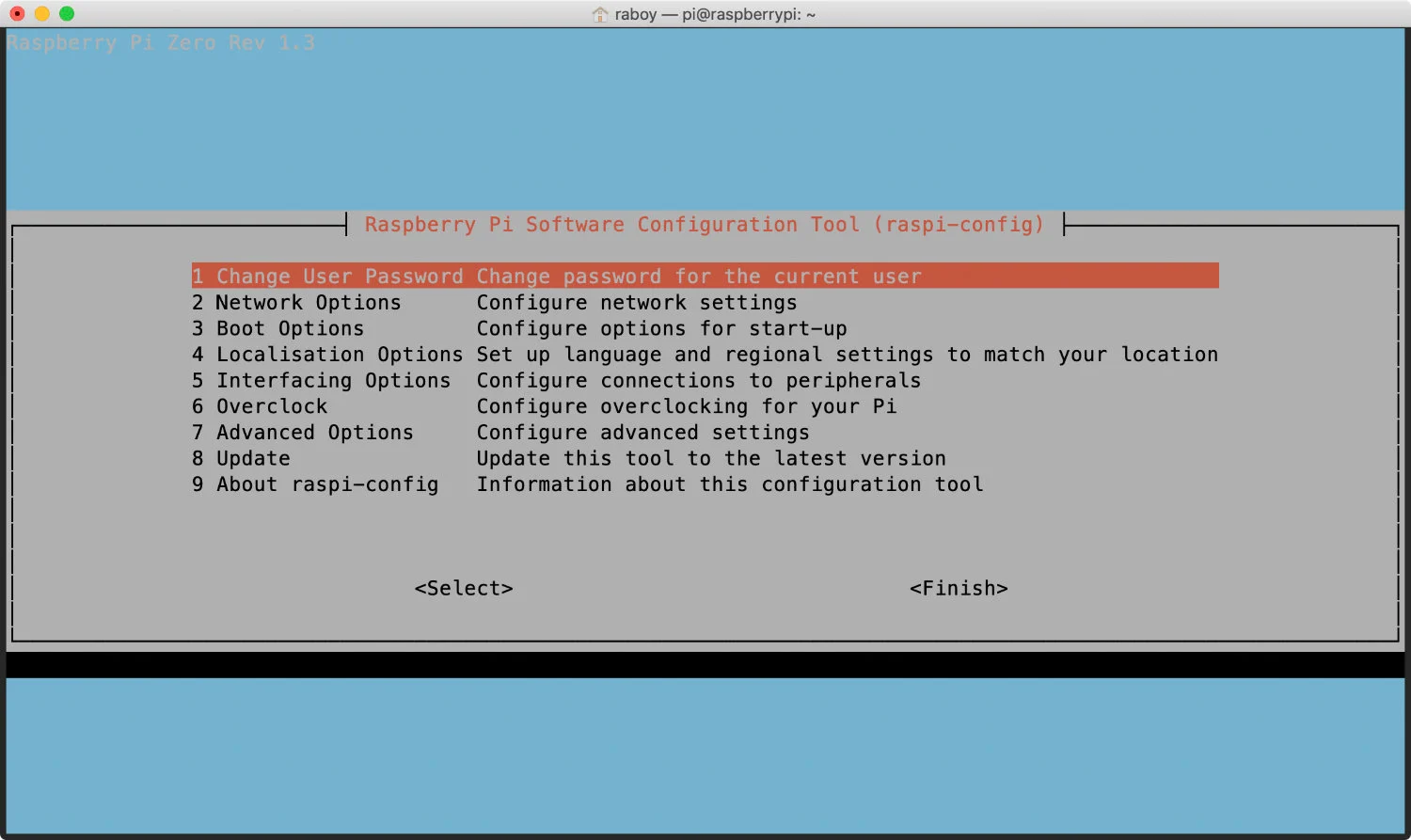Viewport: 1411px width, 840px height.
Task: Click window title raboy — pi@raspberrypi
Action: tap(715, 14)
